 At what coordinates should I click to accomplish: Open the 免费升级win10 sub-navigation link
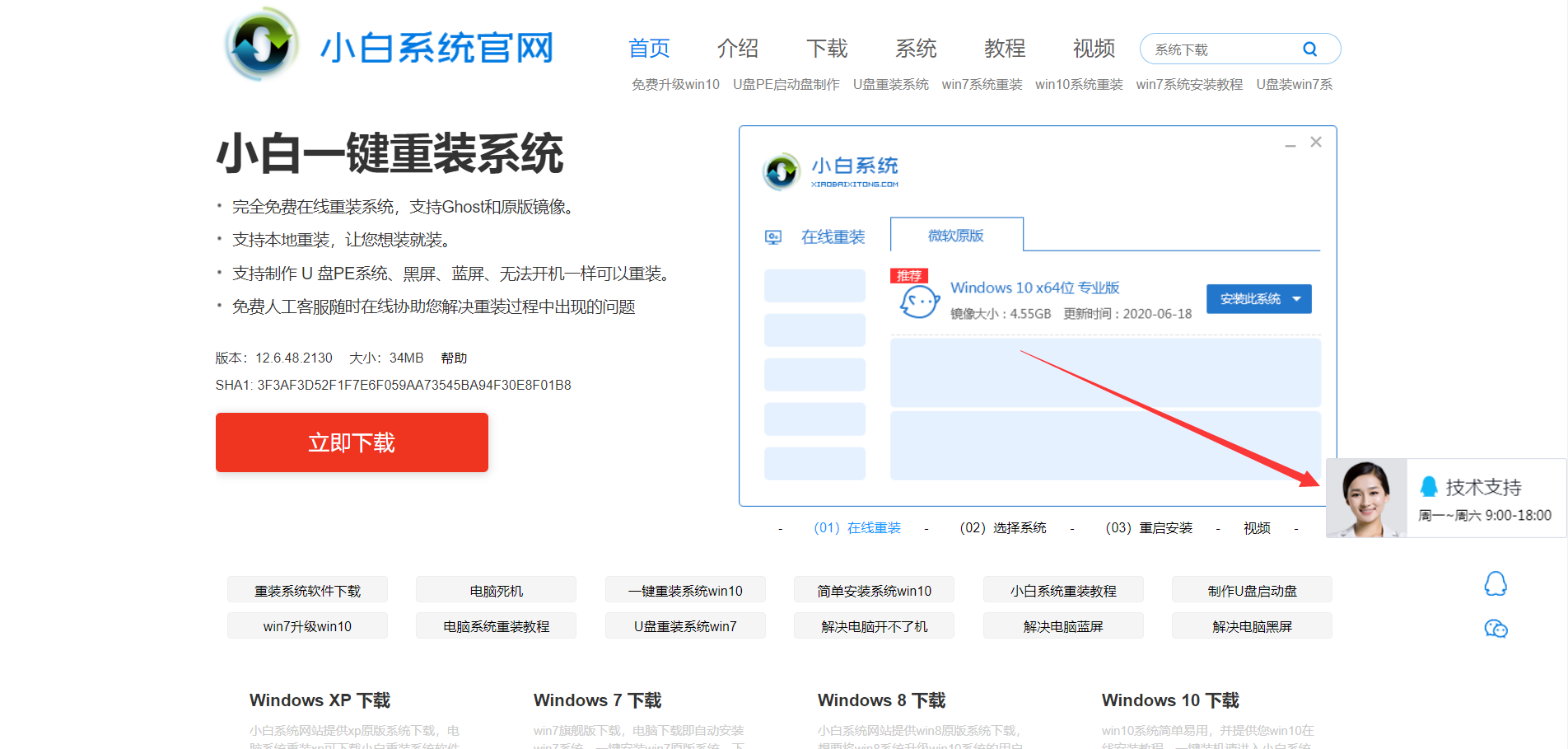[675, 84]
